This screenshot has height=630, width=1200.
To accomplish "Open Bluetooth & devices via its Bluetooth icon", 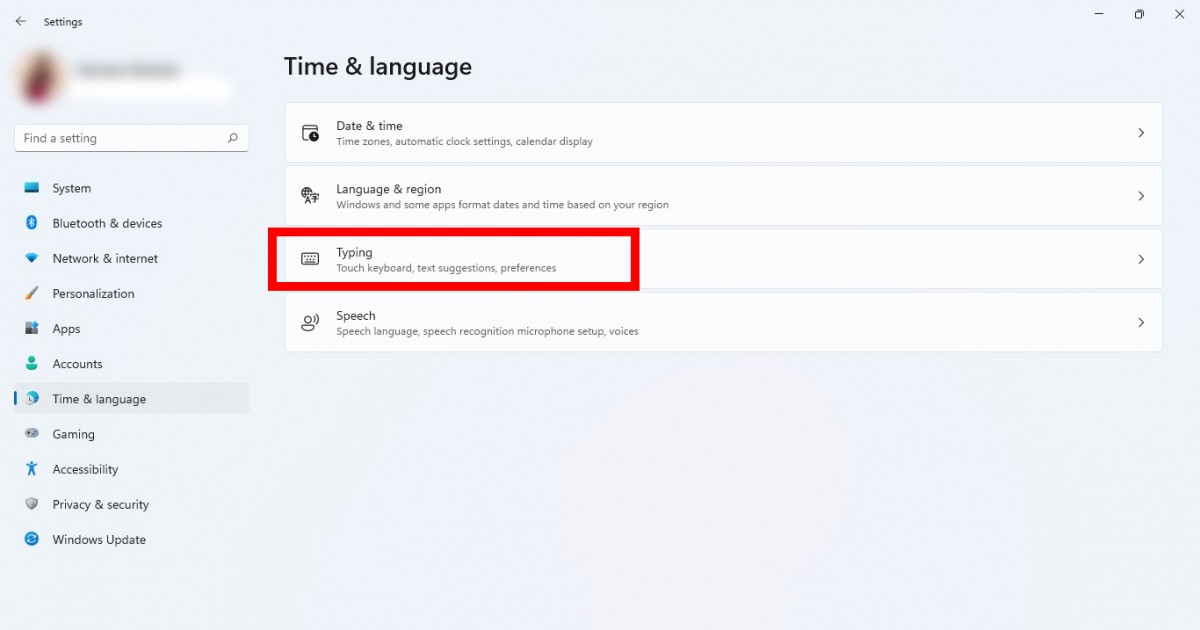I will [x=32, y=223].
